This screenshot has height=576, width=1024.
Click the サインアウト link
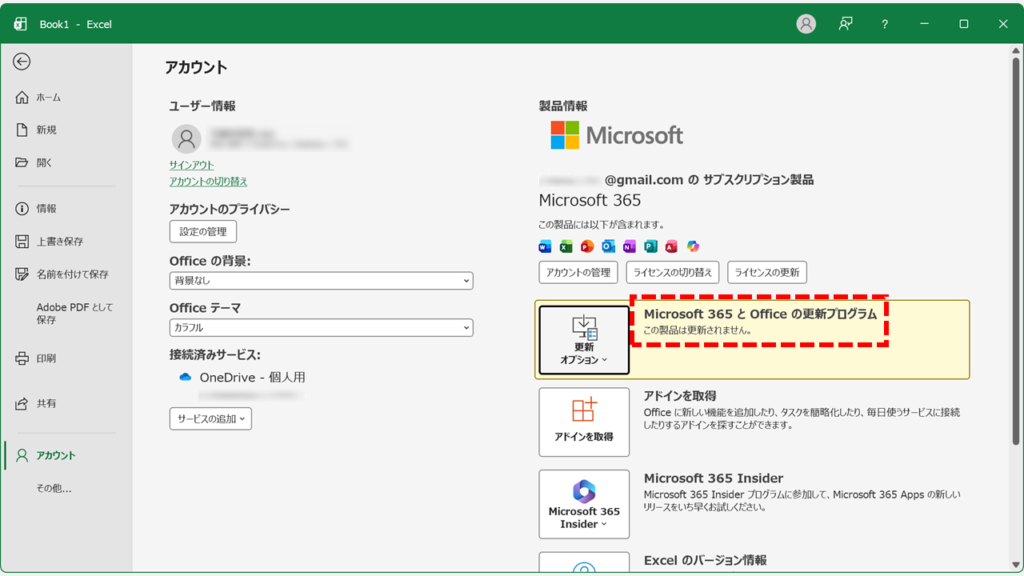(191, 165)
